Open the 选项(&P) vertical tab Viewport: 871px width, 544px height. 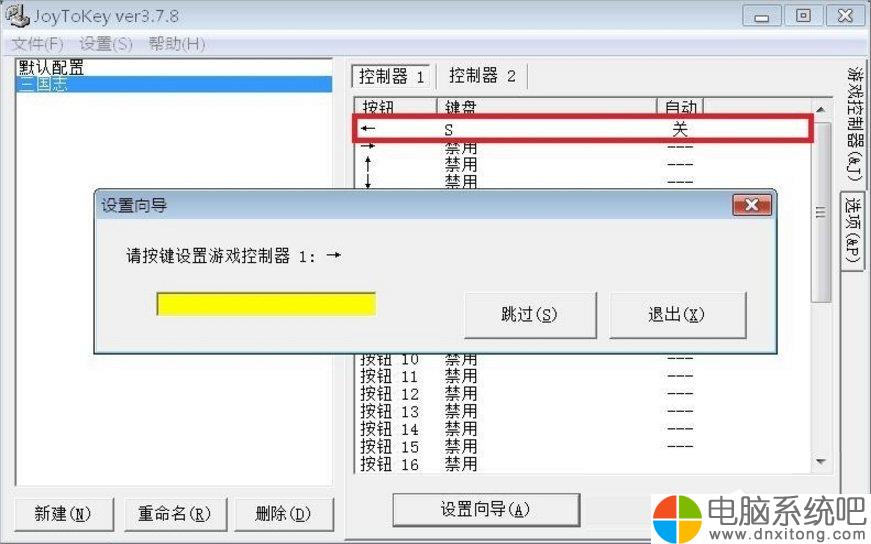tap(853, 231)
